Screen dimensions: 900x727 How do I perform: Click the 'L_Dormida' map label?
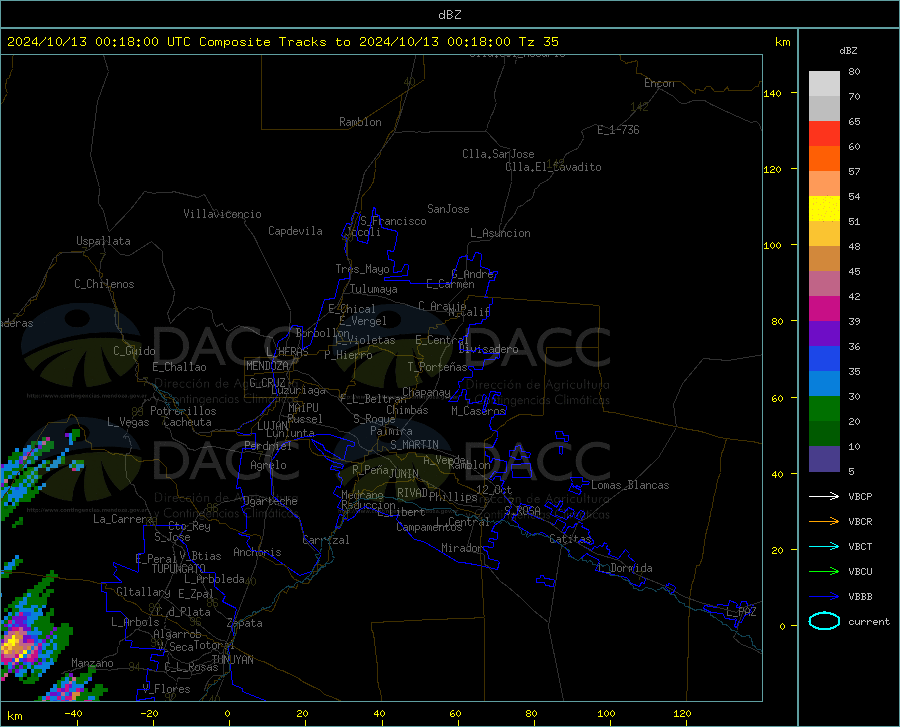click(x=624, y=568)
